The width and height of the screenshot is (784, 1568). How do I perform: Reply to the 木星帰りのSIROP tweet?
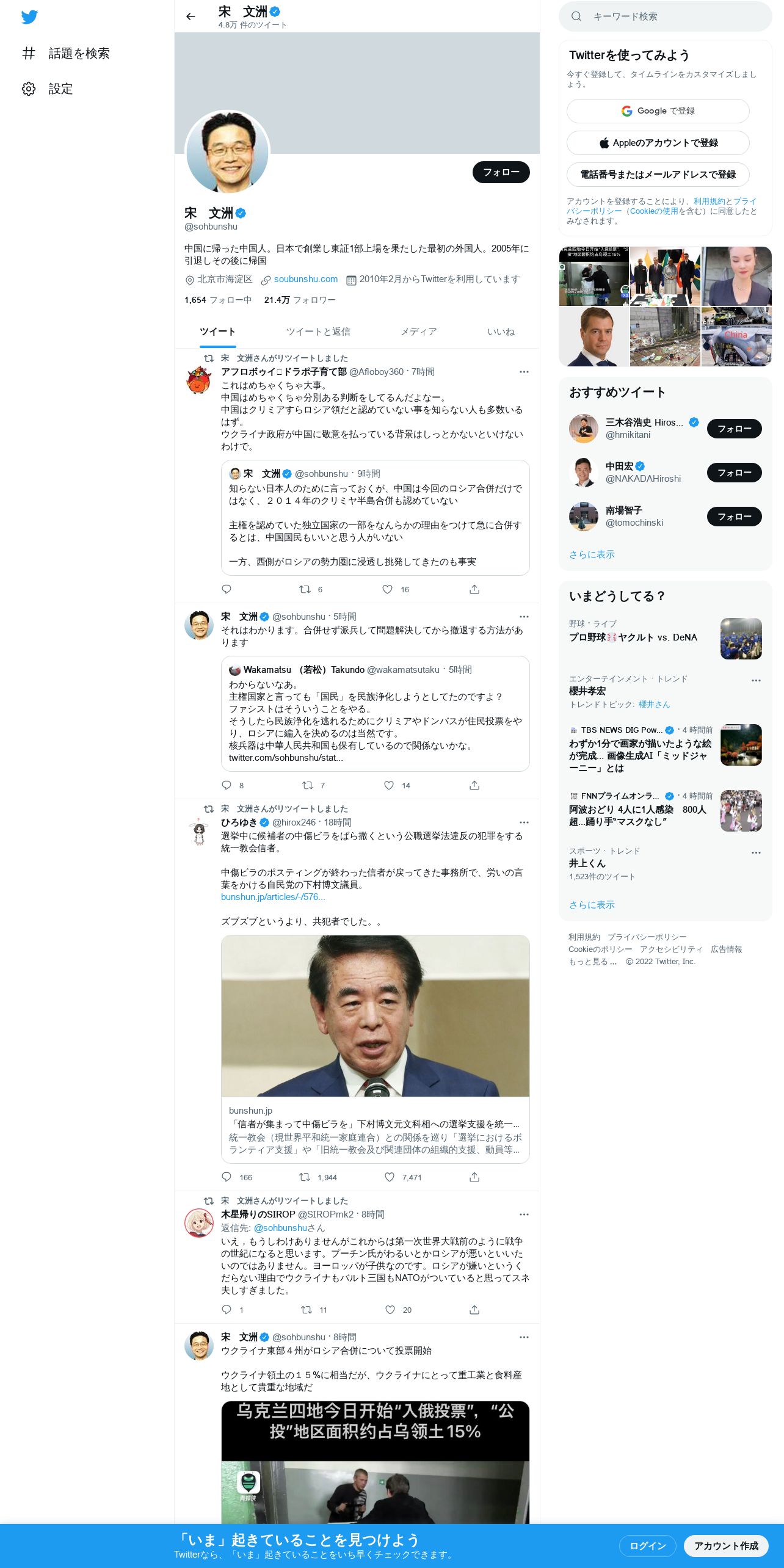click(227, 1310)
